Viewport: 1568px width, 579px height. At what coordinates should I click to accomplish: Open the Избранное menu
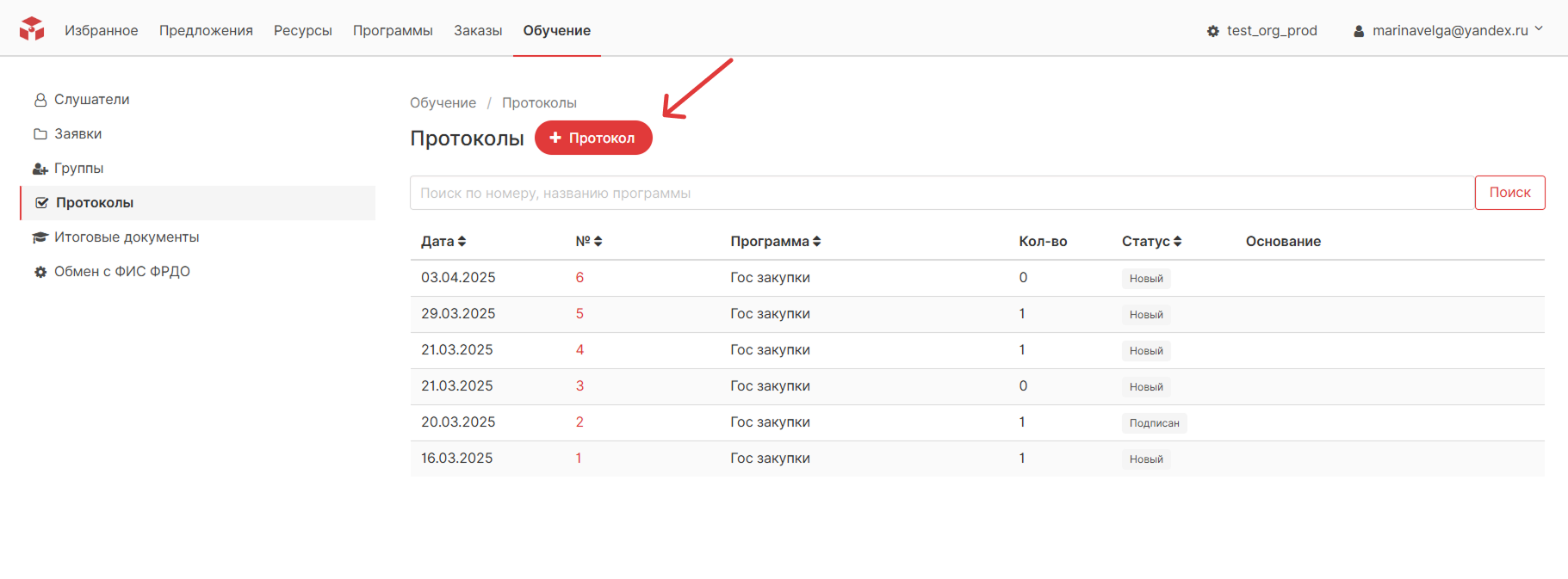pyautogui.click(x=102, y=30)
